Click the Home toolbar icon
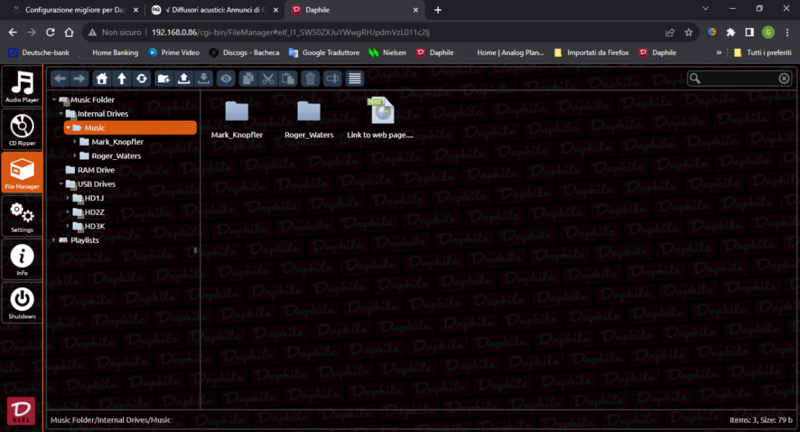Image resolution: width=800 pixels, height=432 pixels. pyautogui.click(x=102, y=78)
